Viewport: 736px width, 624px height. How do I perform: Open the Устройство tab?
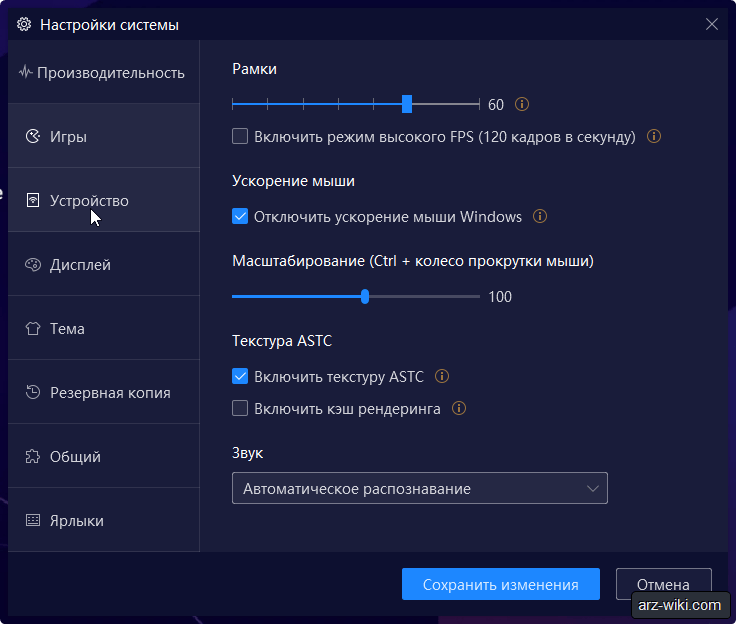104,200
